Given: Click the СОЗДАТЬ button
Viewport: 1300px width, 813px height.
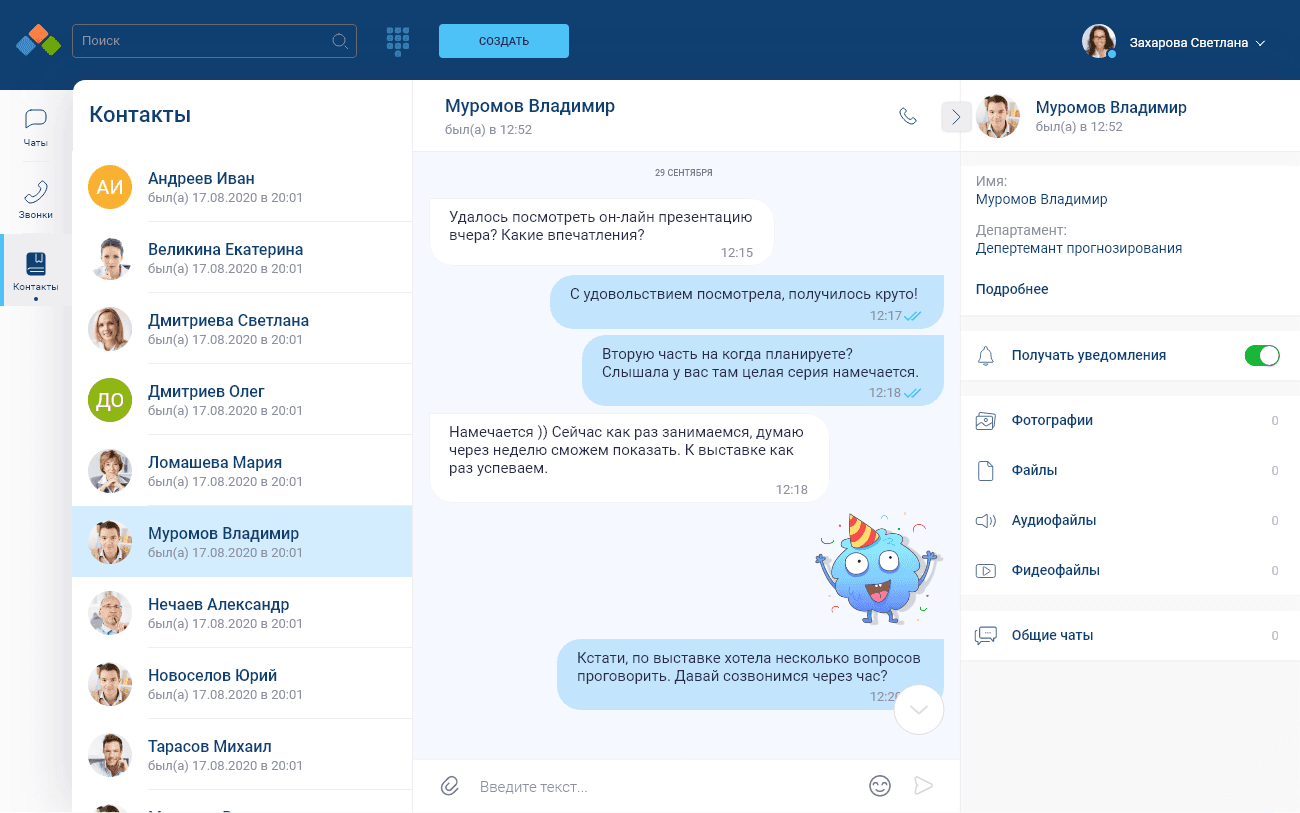Looking at the screenshot, I should 504,41.
